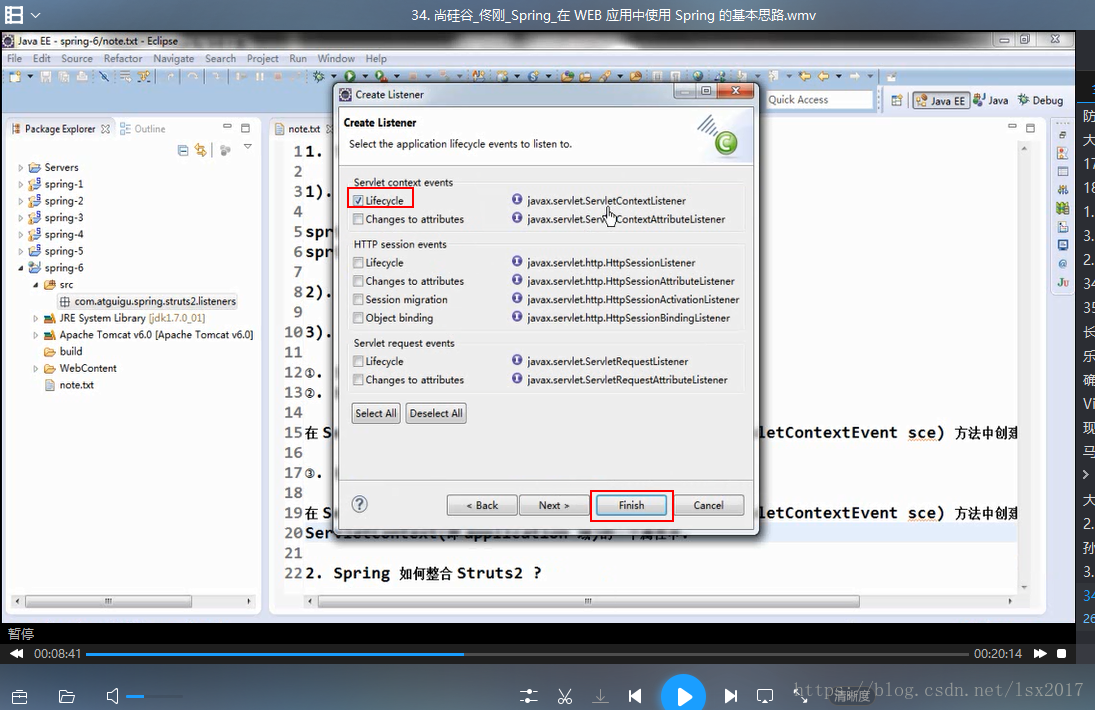Image resolution: width=1095 pixels, height=710 pixels.
Task: Expand the spring-3 project node
Action: tap(20, 218)
